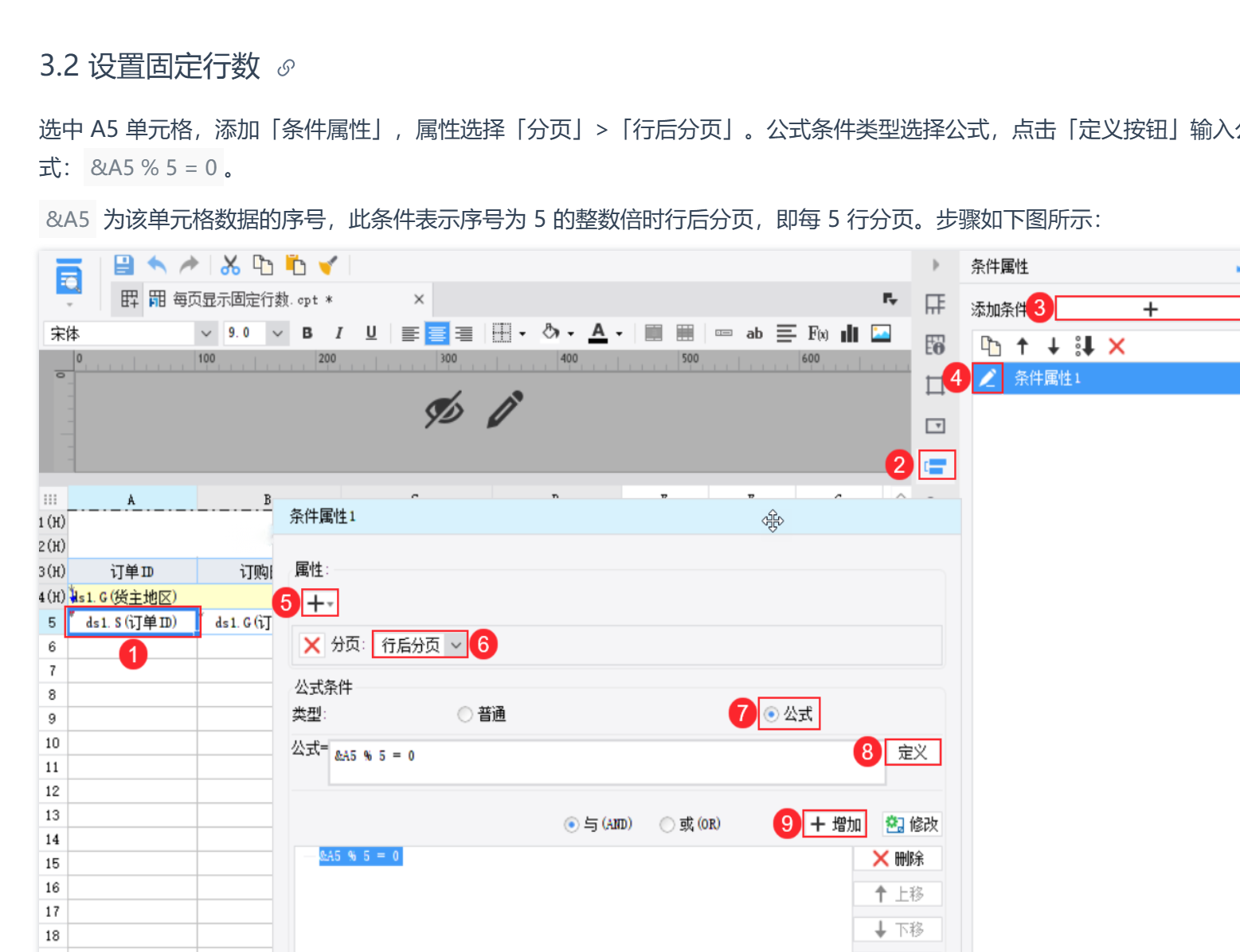
Task: Sort the condition attributes list
Action: pyautogui.click(x=1084, y=346)
